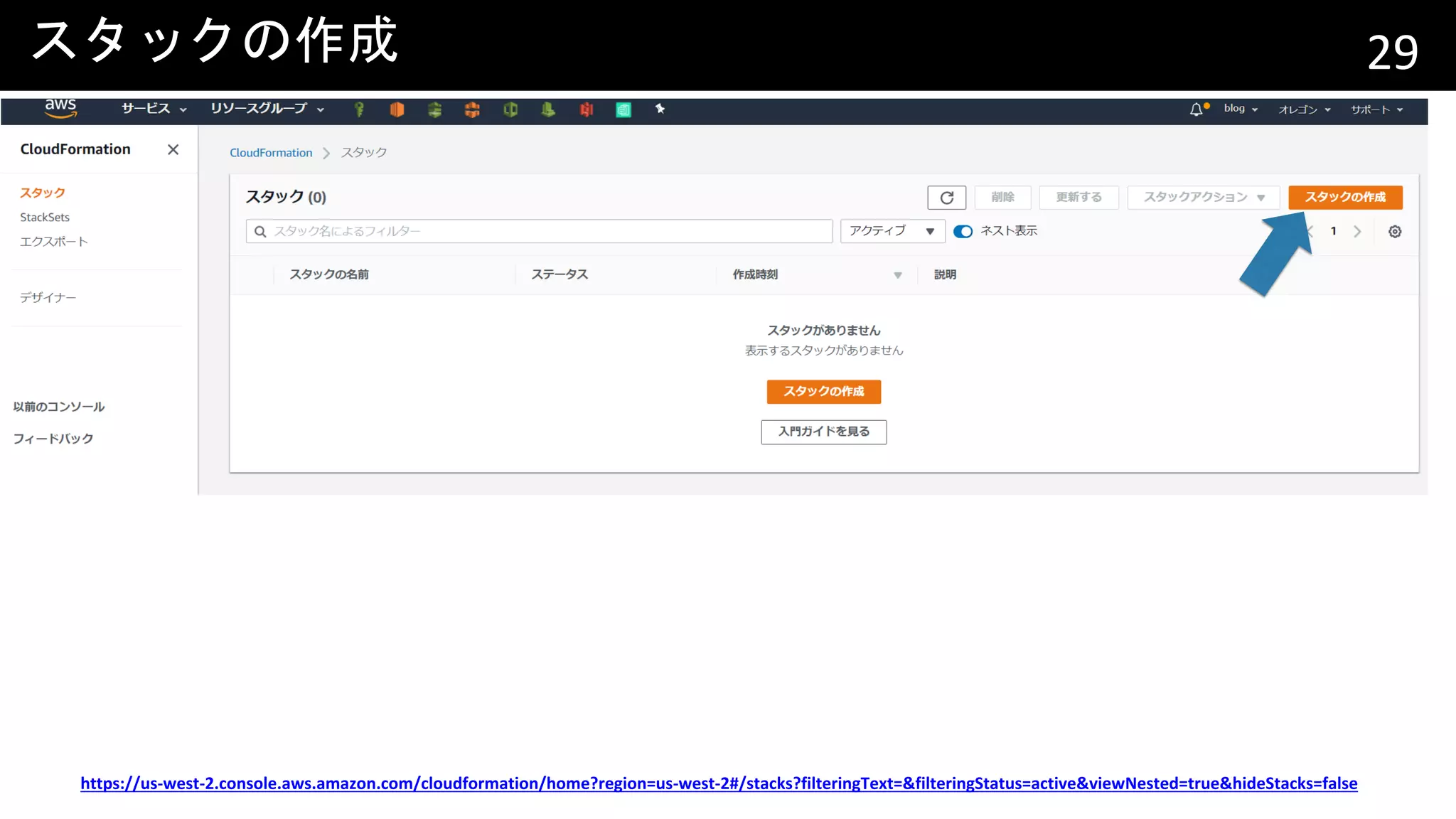
Task: Click the CloudFormation breadcrumb link
Action: tap(271, 153)
